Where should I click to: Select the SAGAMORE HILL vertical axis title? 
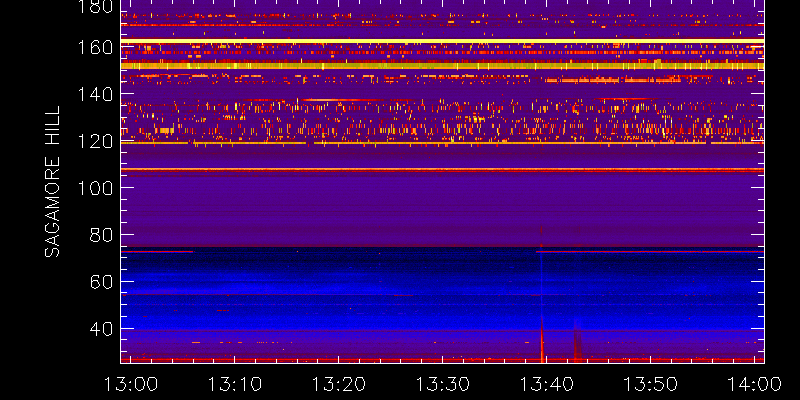point(52,182)
